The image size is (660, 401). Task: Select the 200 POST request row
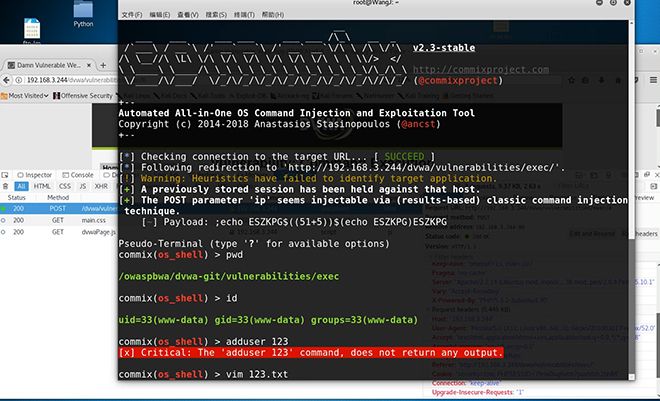pyautogui.click(x=59, y=209)
